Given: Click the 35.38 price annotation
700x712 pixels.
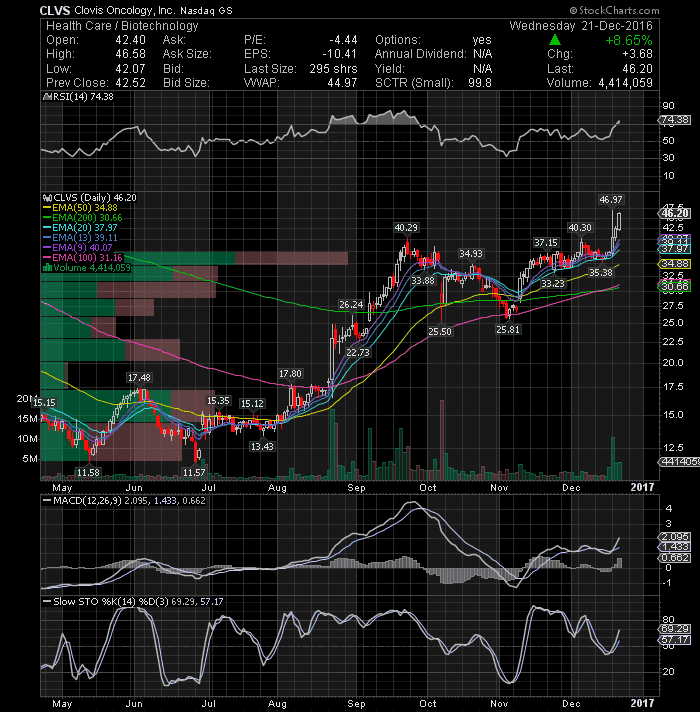Looking at the screenshot, I should [601, 272].
